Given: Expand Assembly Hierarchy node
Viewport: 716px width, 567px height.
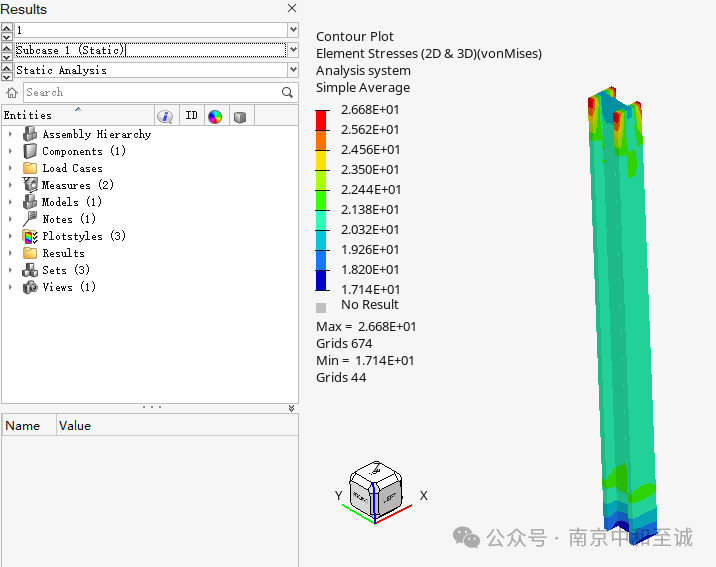Looking at the screenshot, I should (11, 134).
